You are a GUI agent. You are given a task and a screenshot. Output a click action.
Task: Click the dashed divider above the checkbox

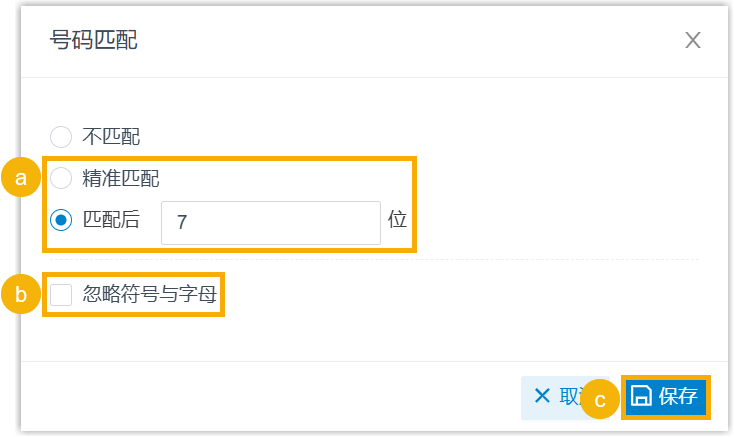point(560,260)
